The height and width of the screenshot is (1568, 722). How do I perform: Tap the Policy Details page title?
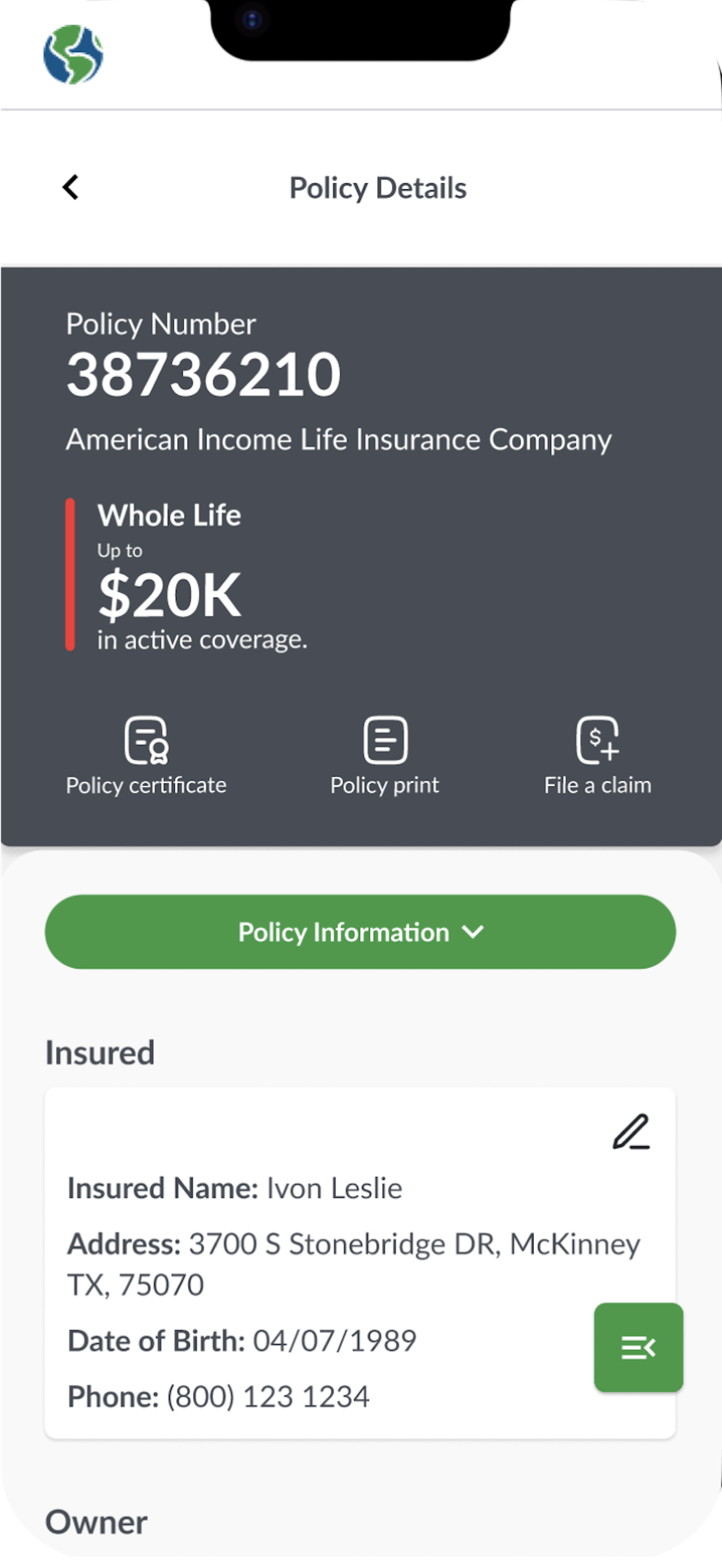pyautogui.click(x=378, y=187)
